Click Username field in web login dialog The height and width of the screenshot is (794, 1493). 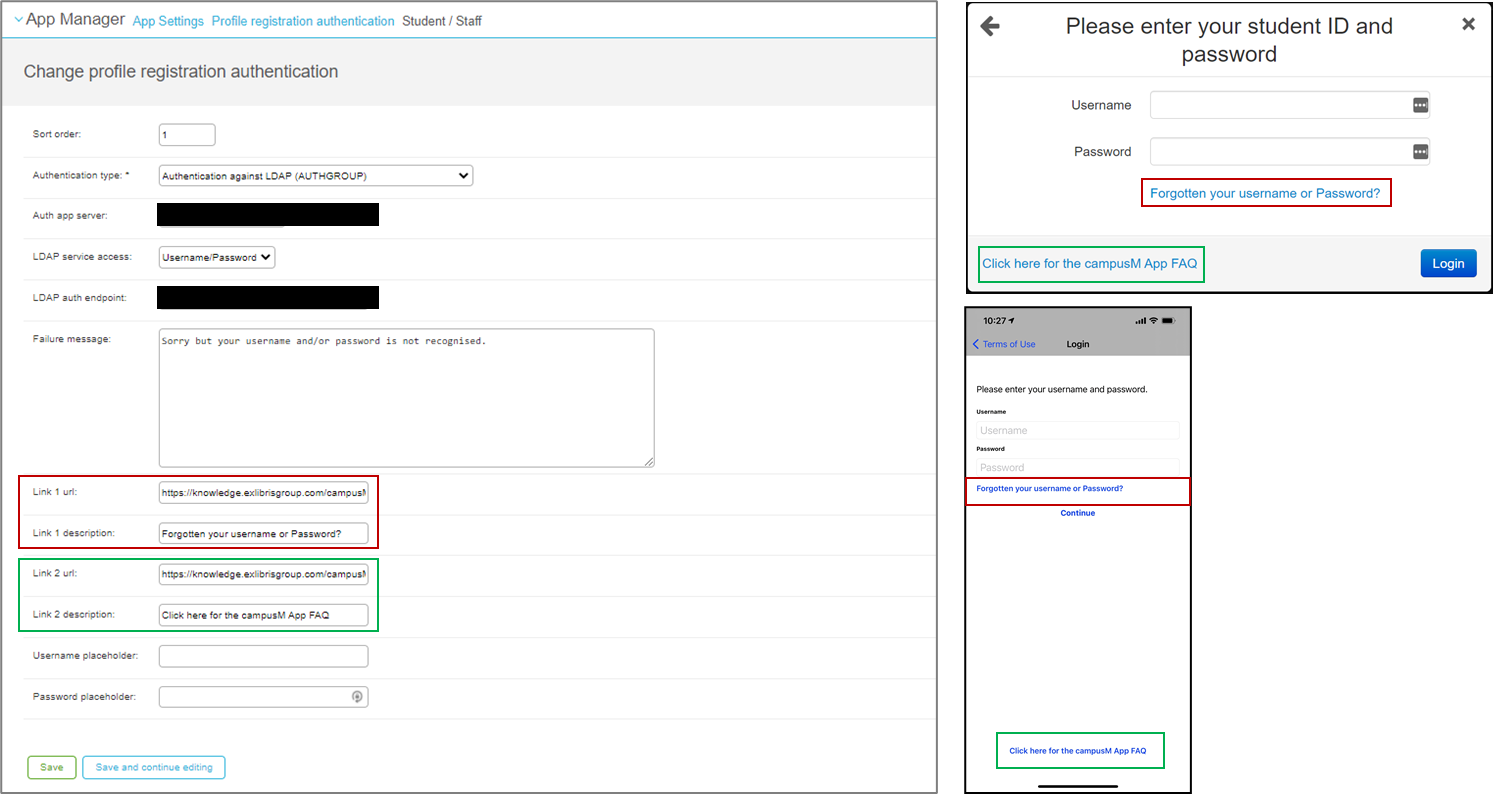pyautogui.click(x=1290, y=105)
